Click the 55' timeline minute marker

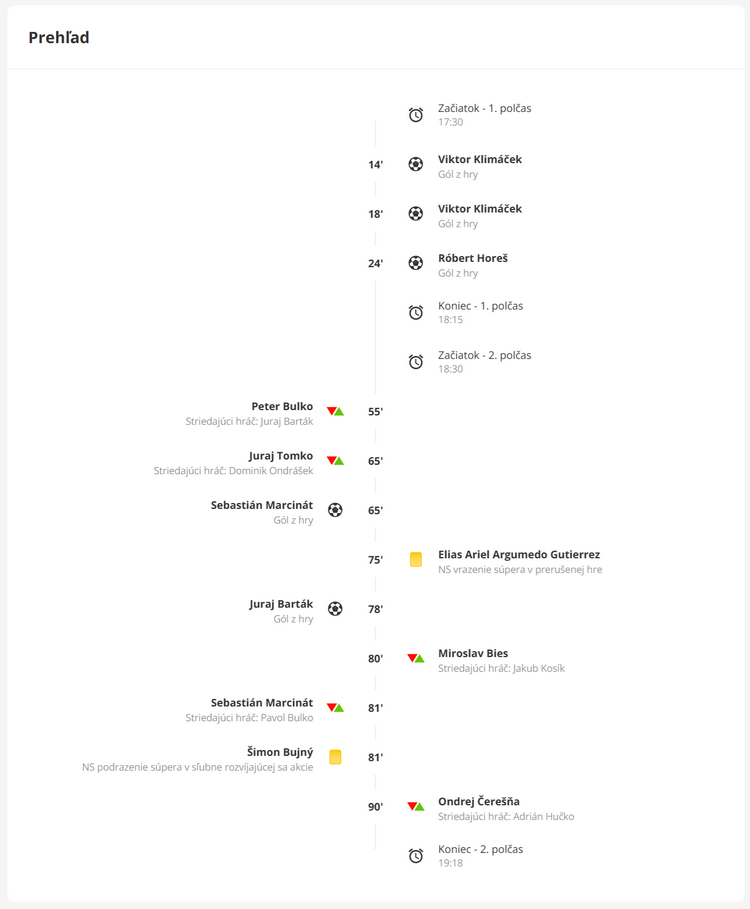coord(375,412)
